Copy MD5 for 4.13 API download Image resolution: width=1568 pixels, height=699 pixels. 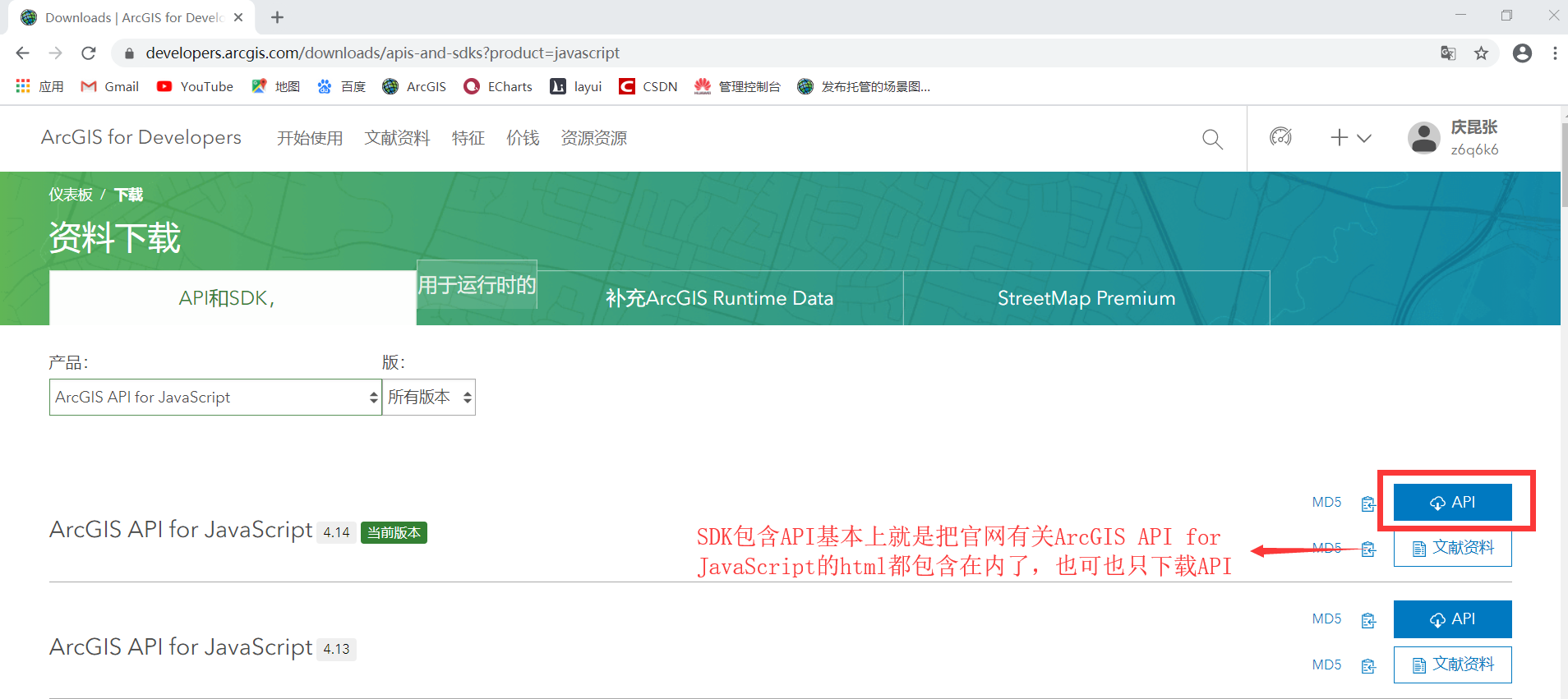click(x=1368, y=620)
